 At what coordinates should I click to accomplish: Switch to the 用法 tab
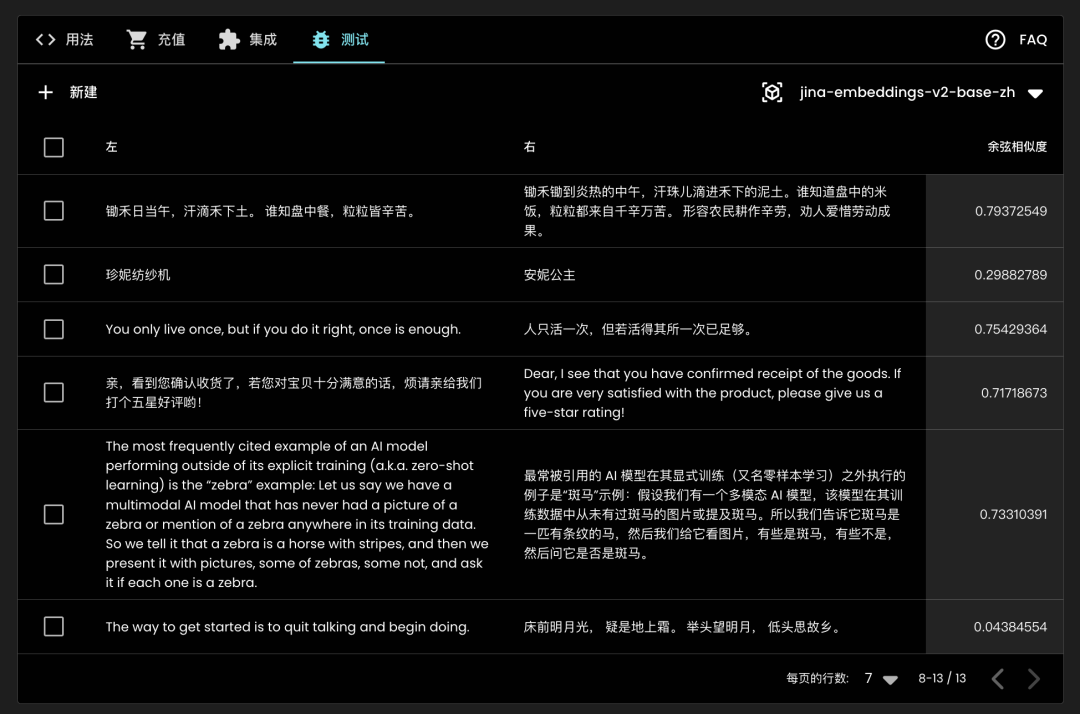[64, 39]
